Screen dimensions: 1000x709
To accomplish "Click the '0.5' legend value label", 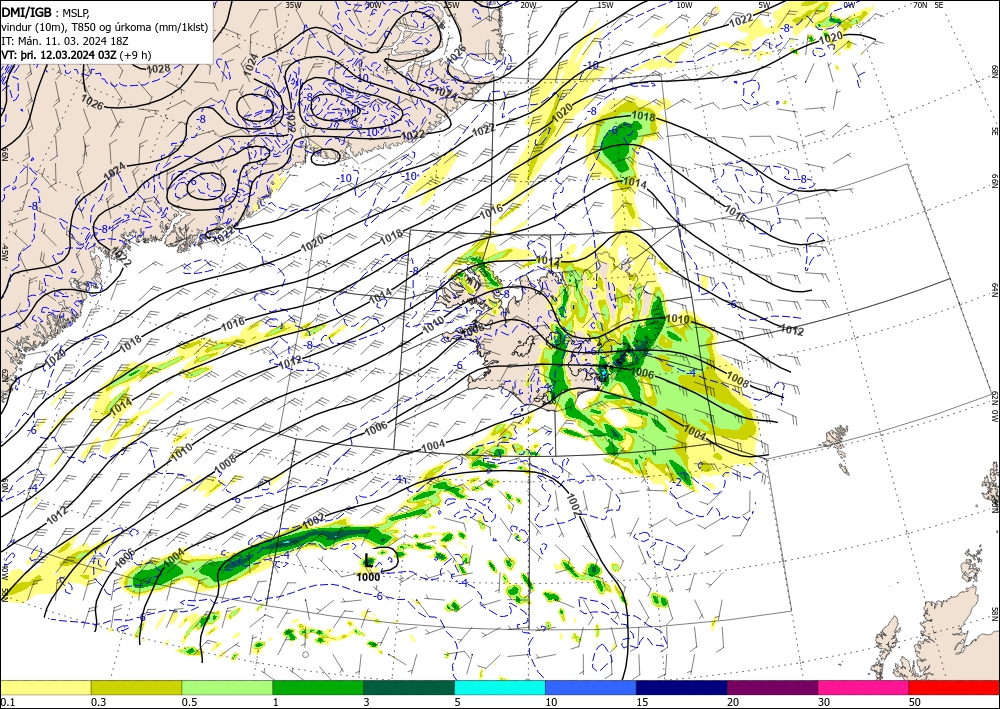I will point(188,702).
